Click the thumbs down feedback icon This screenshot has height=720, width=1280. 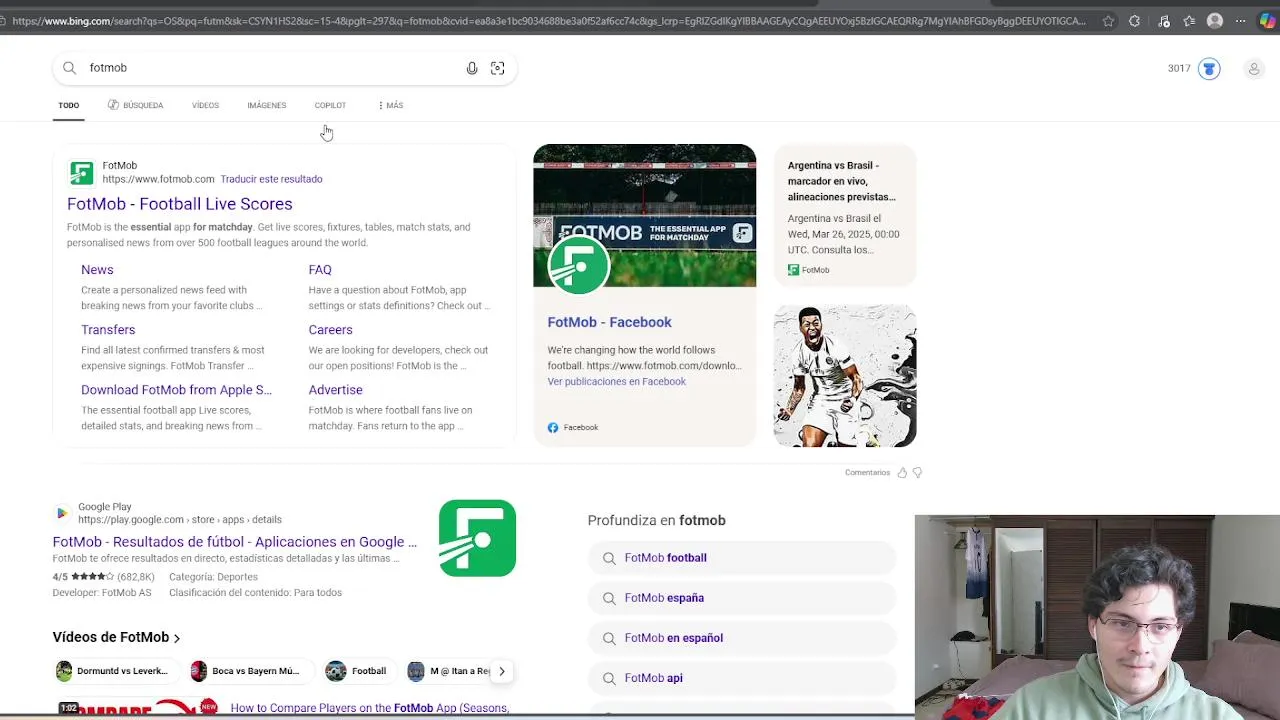(917, 473)
